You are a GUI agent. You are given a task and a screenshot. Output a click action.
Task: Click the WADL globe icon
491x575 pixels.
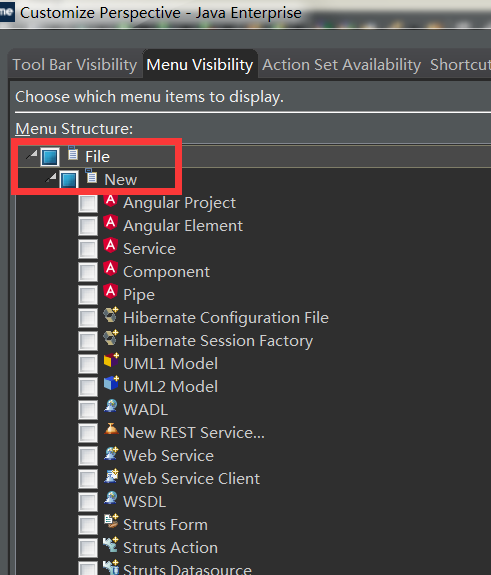111,406
